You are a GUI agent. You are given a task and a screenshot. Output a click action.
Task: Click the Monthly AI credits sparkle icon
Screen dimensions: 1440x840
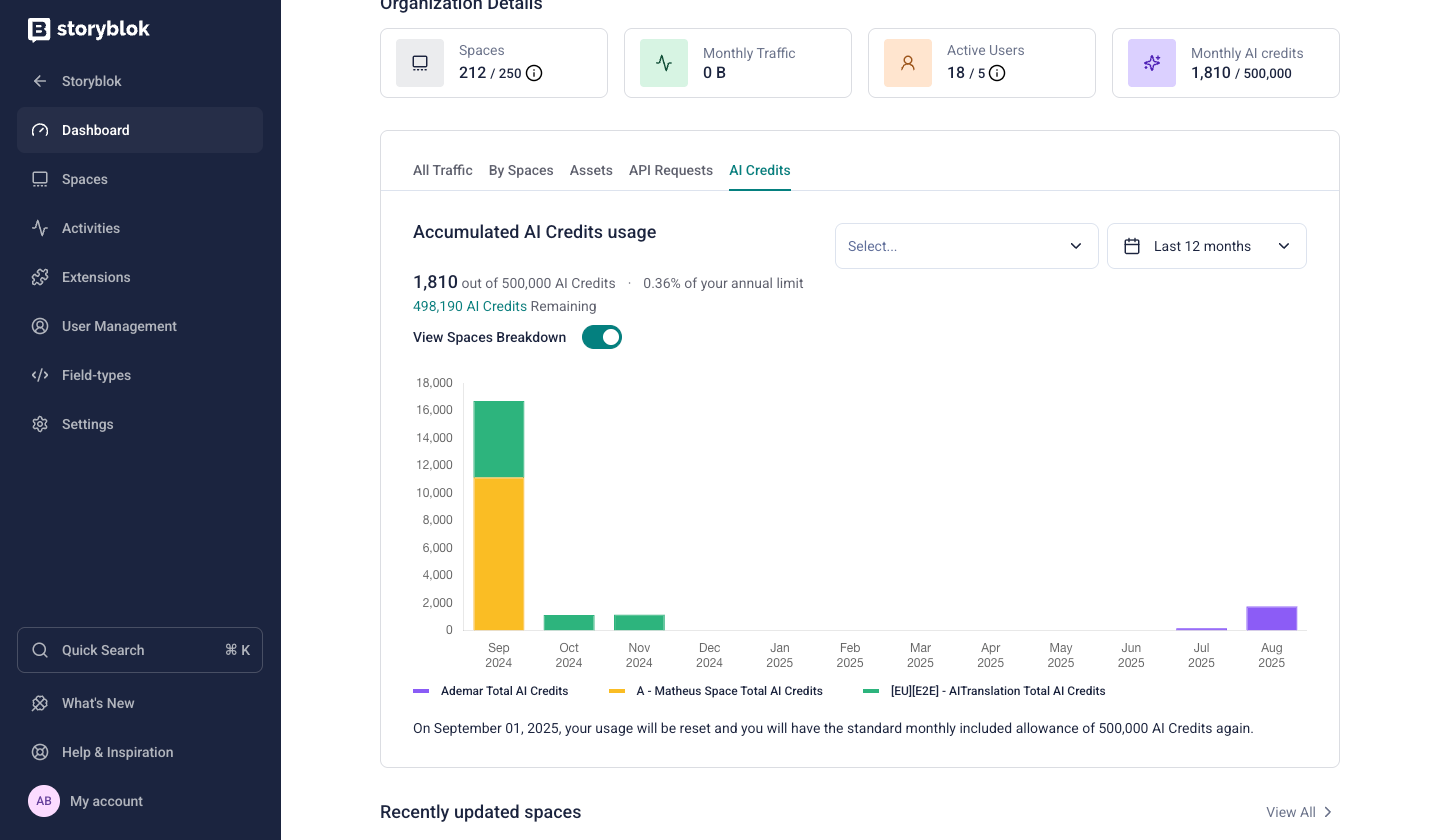[x=1151, y=63]
